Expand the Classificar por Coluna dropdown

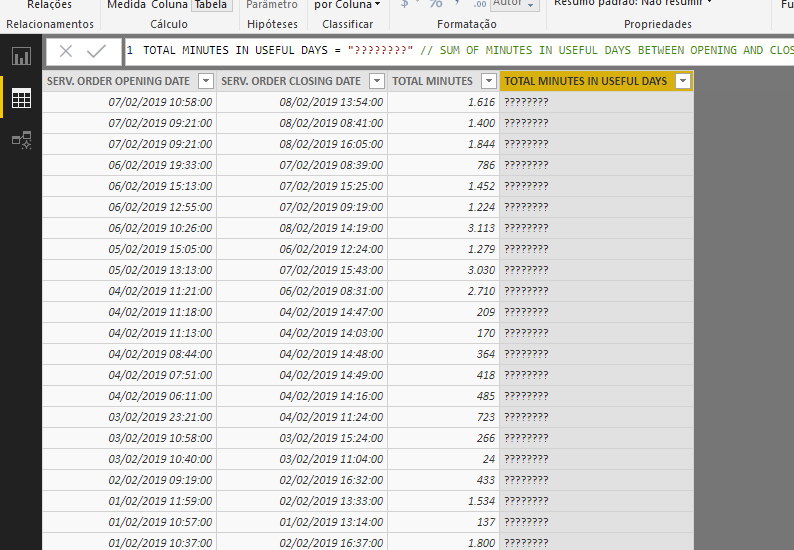pyautogui.click(x=347, y=5)
